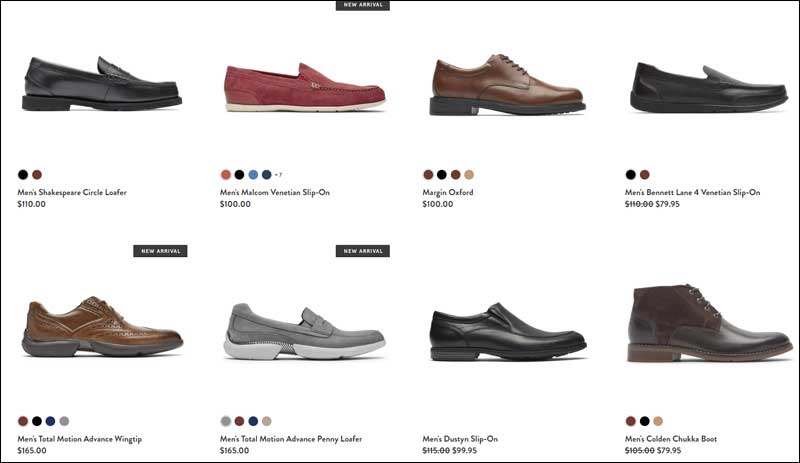
Task: Click struck-through $110.00 price of Bennett Lane 4
Action: pyautogui.click(x=639, y=204)
